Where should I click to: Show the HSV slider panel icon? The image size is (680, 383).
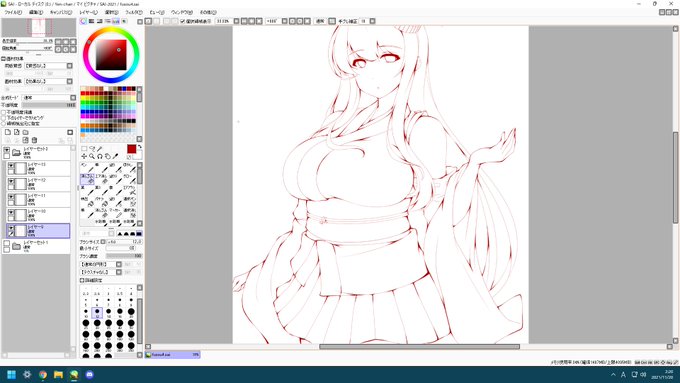point(99,21)
